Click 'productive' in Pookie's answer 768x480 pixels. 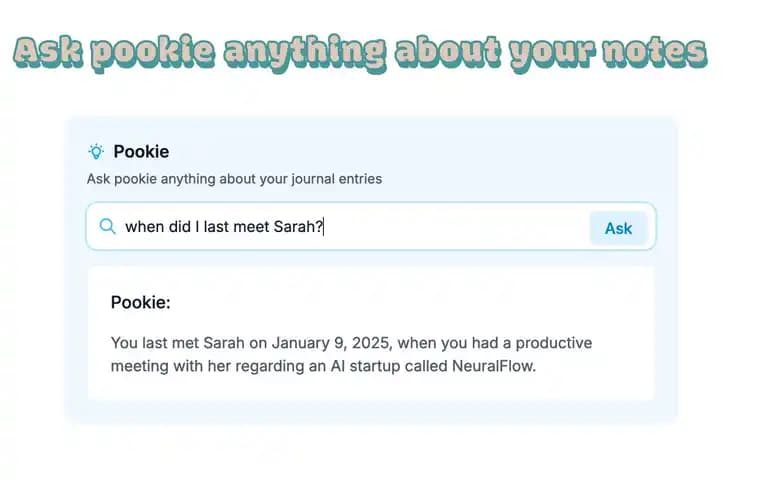553,343
